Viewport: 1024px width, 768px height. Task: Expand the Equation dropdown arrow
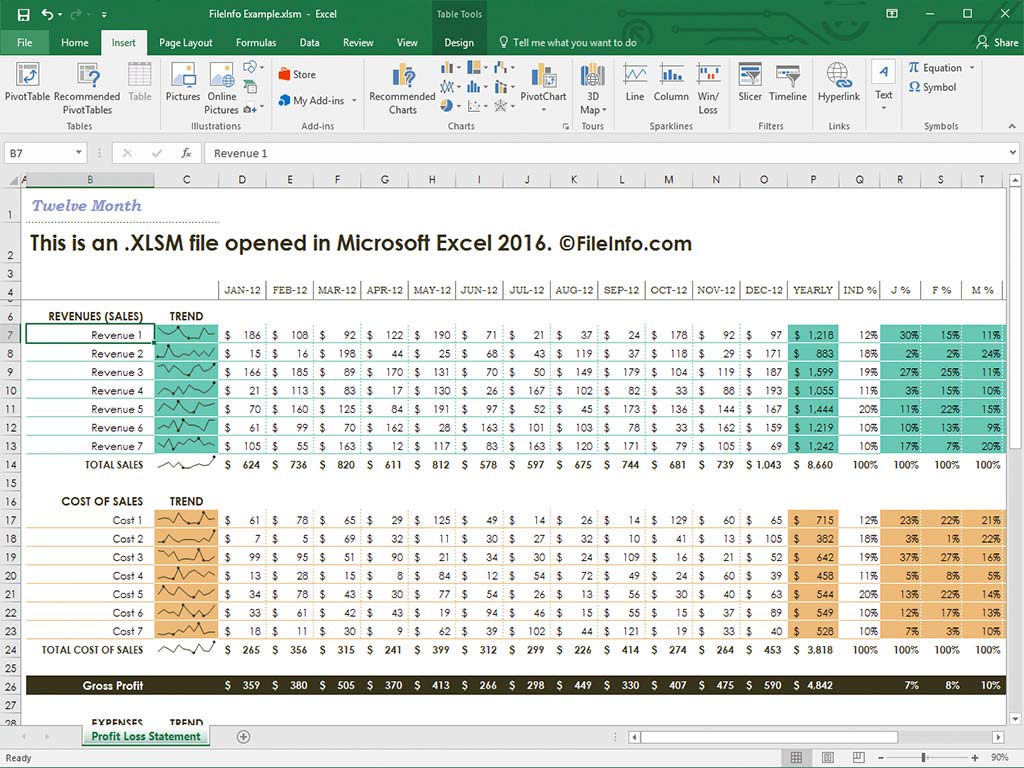point(972,67)
